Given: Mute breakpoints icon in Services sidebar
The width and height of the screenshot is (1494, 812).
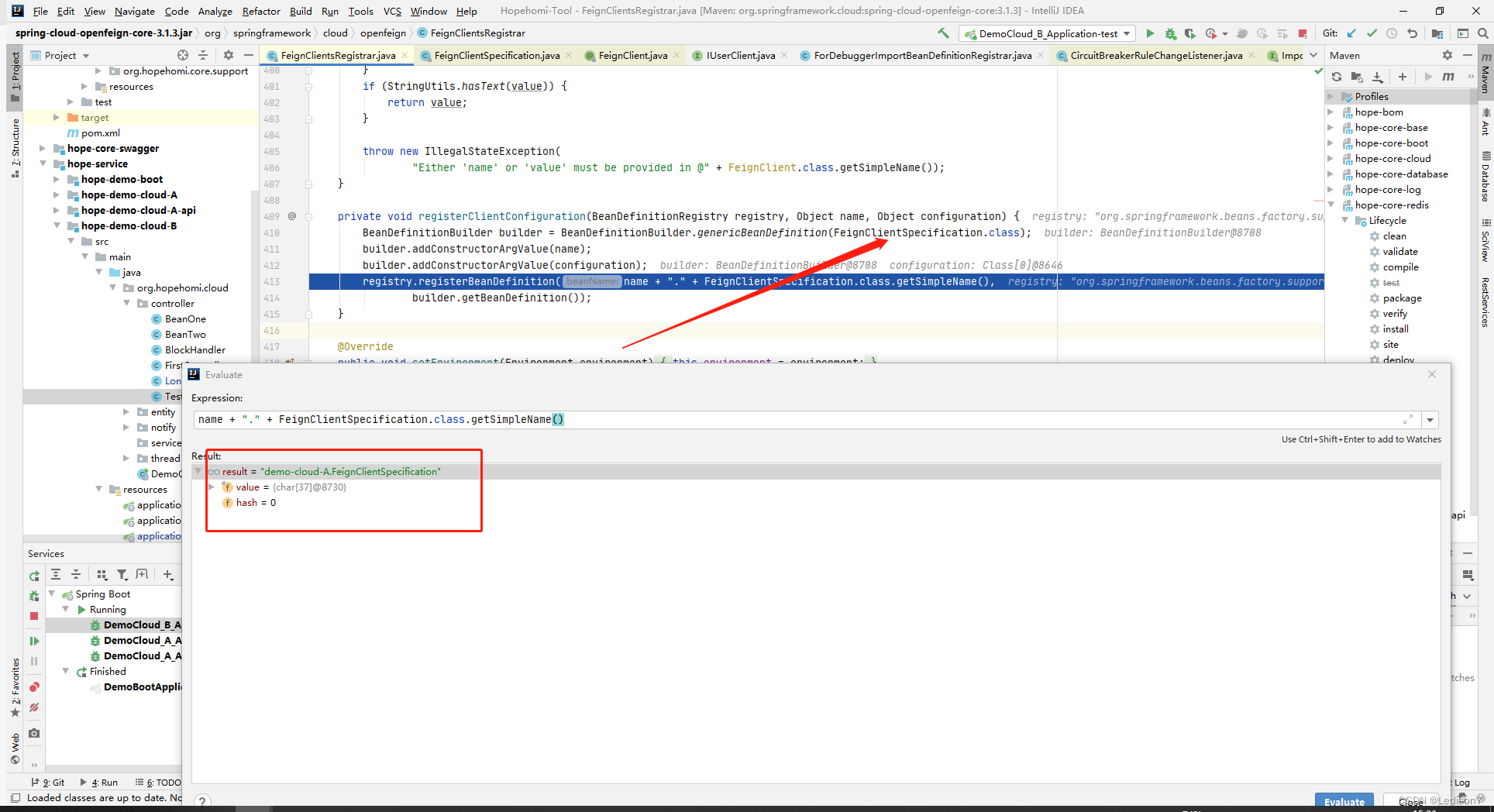Looking at the screenshot, I should pos(34,707).
